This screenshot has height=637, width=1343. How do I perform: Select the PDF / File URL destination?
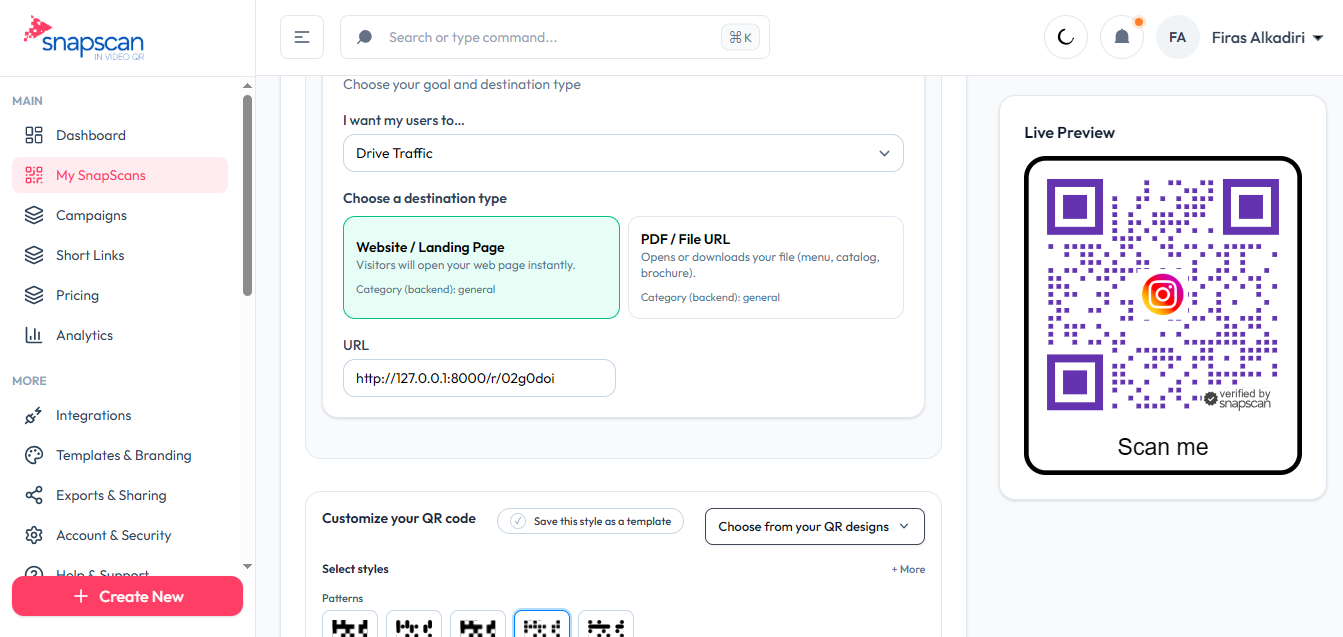pos(765,267)
